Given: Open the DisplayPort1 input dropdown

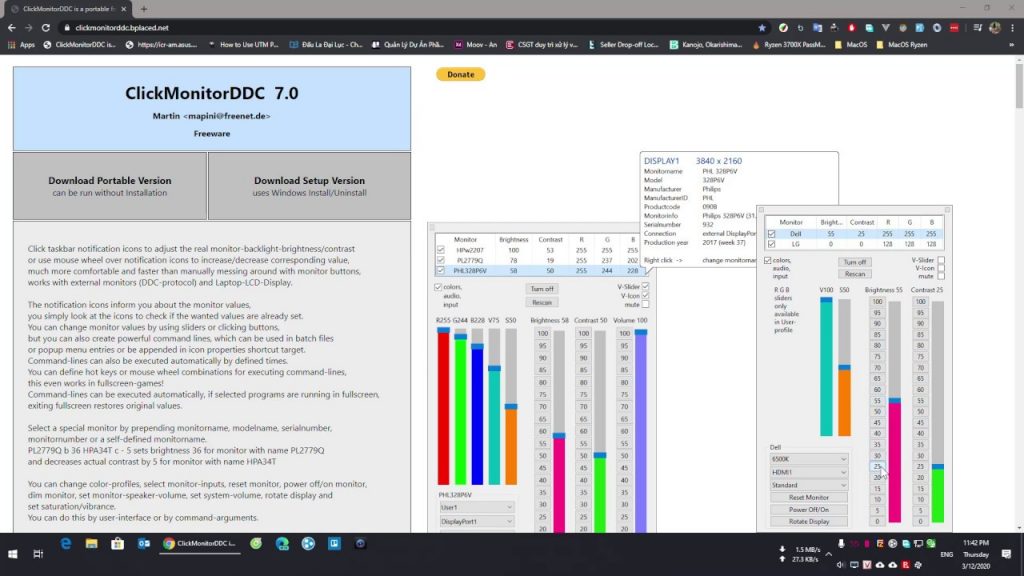Looking at the screenshot, I should [x=476, y=521].
